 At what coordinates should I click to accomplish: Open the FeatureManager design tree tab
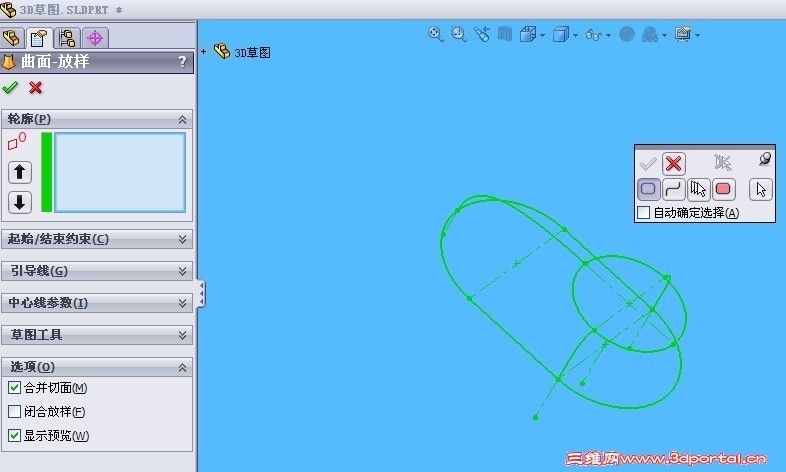[12, 38]
